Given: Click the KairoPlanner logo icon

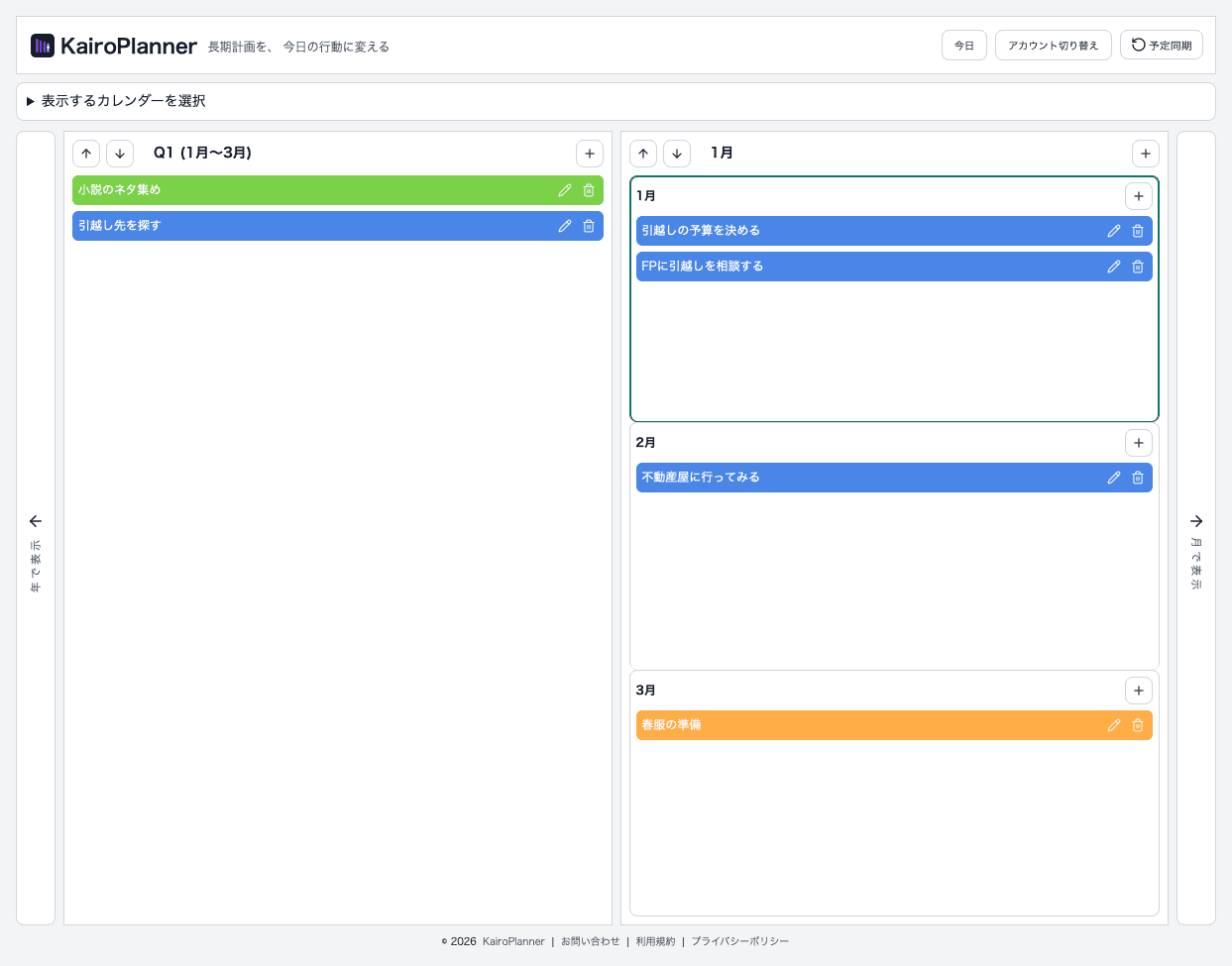Looking at the screenshot, I should coord(41,45).
